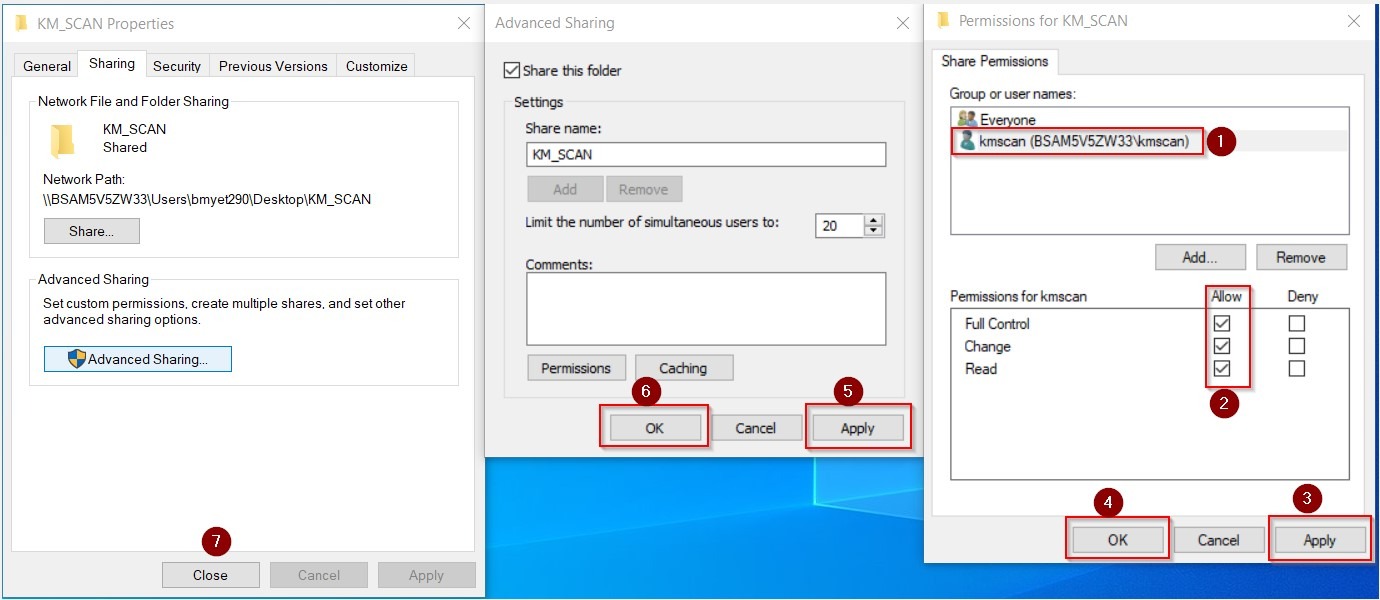This screenshot has height=600, width=1380.
Task: Decrease simultaneous users limit with down arrow
Action: [874, 231]
